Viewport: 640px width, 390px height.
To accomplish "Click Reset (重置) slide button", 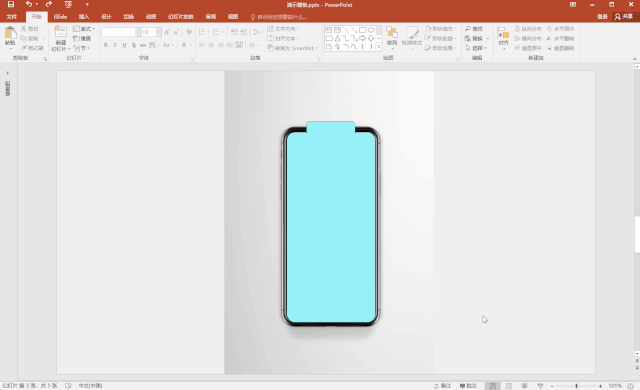I will coord(82,38).
